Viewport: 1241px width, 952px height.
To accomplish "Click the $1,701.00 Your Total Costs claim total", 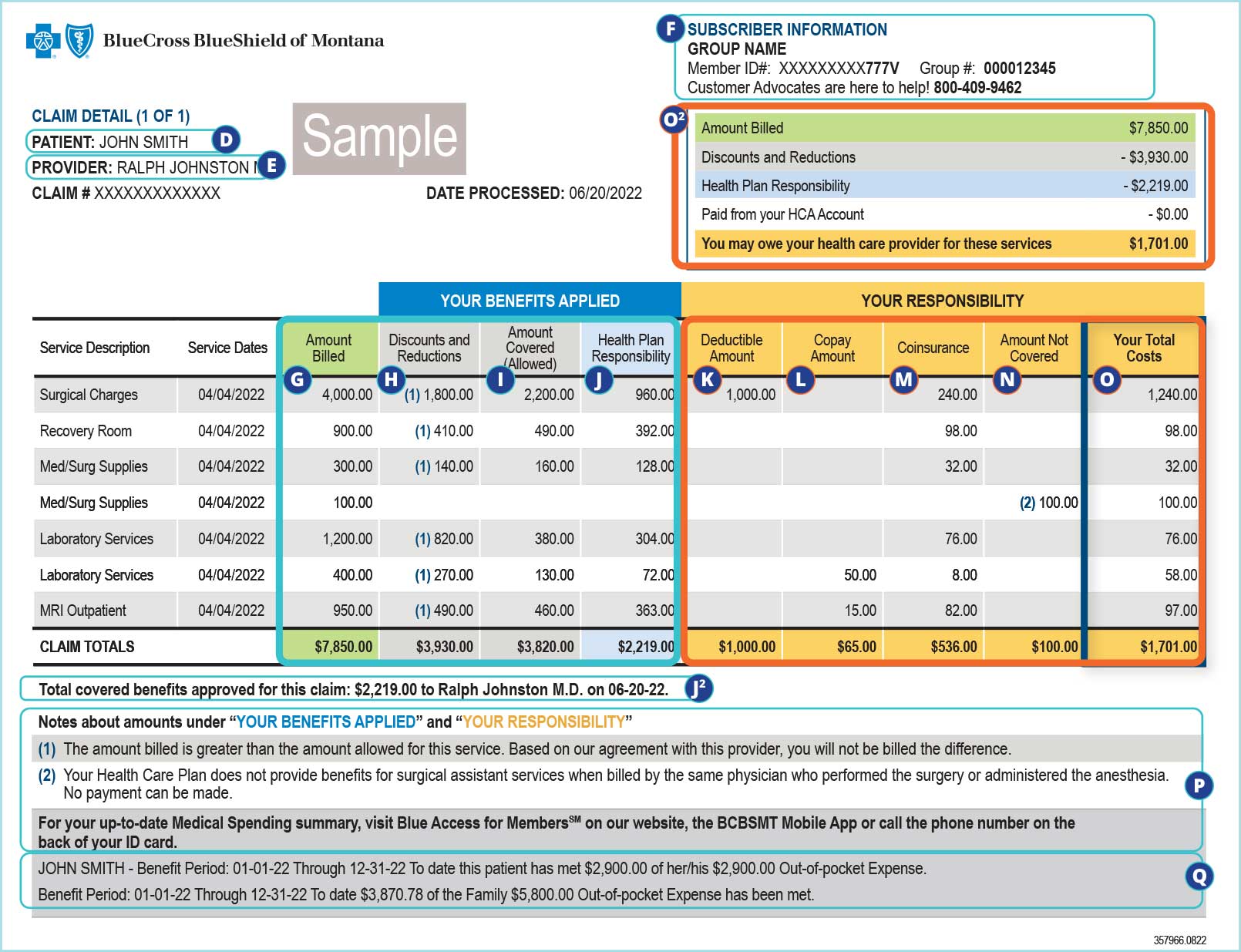I will 1168,647.
